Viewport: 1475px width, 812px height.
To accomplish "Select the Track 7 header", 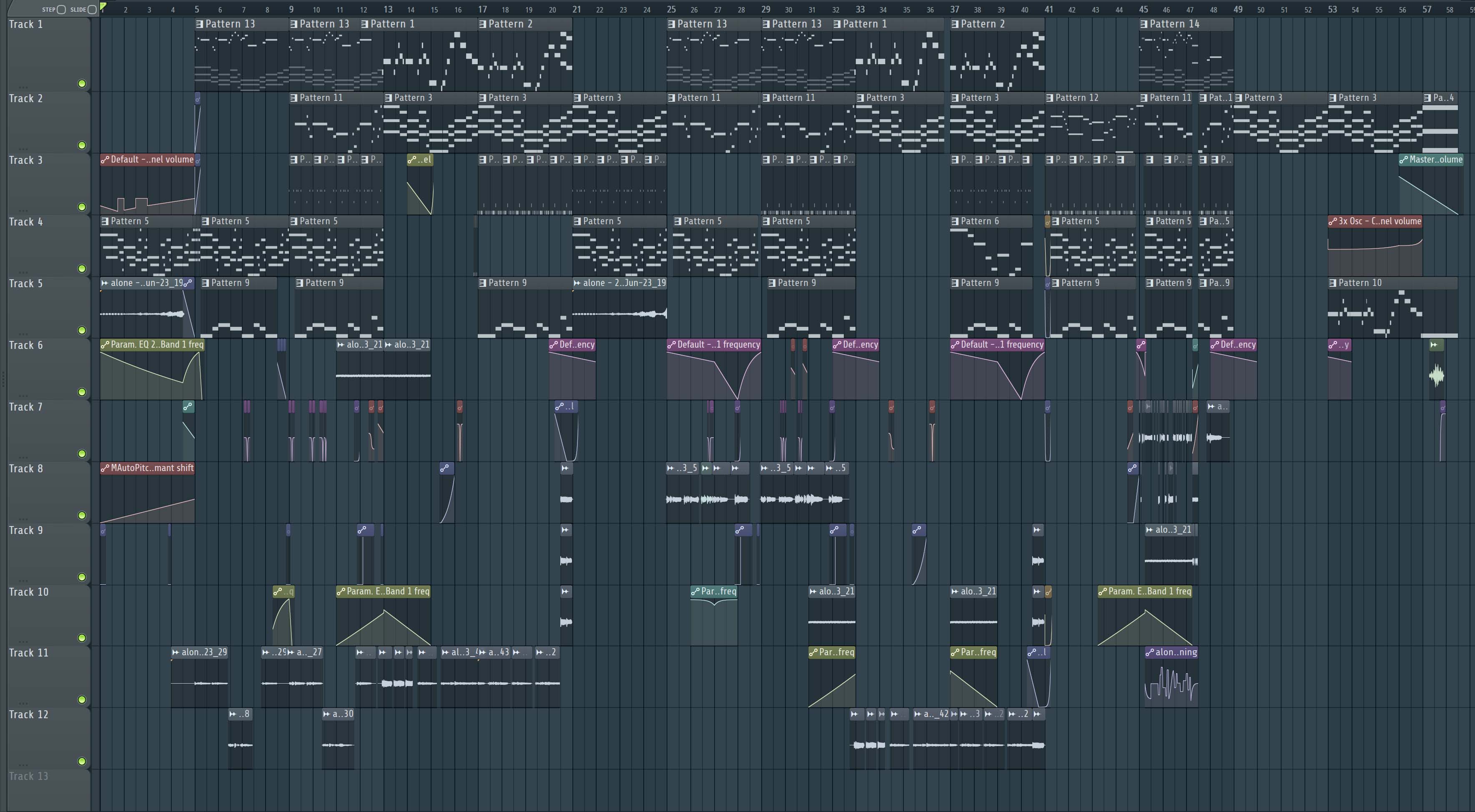I will pos(49,431).
